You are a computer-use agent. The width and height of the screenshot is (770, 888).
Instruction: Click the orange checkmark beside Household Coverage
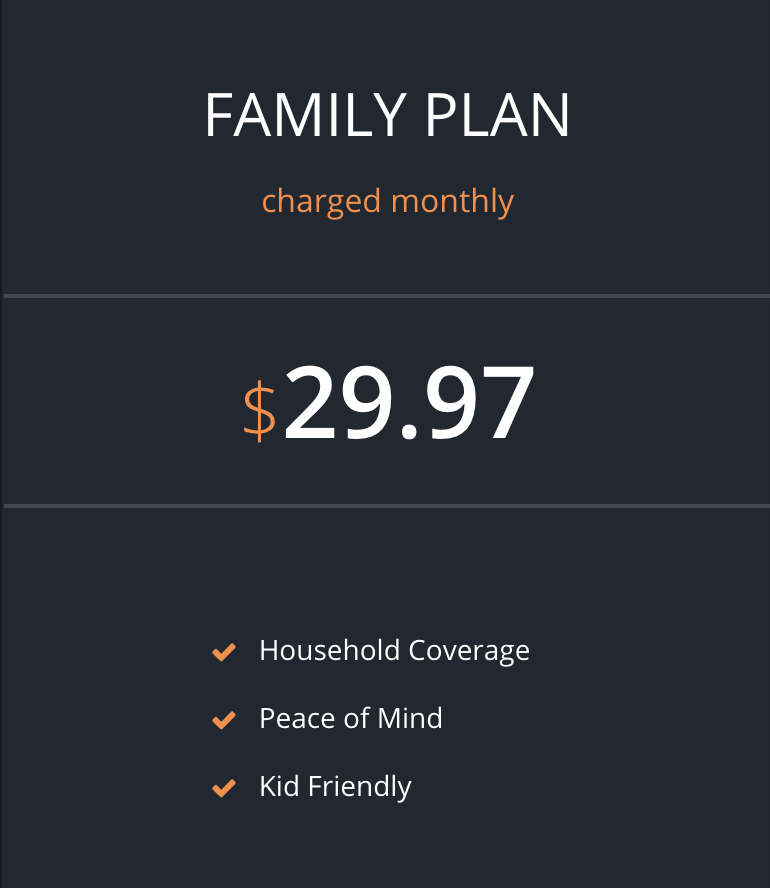[x=224, y=652]
